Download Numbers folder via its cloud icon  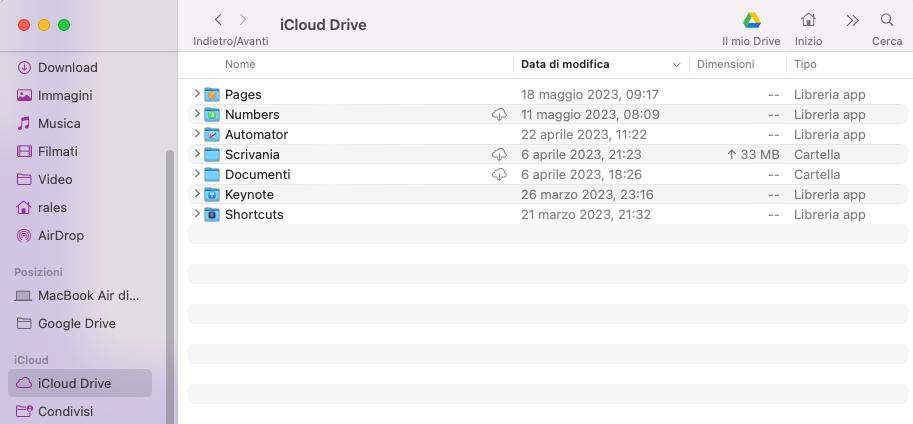499,115
